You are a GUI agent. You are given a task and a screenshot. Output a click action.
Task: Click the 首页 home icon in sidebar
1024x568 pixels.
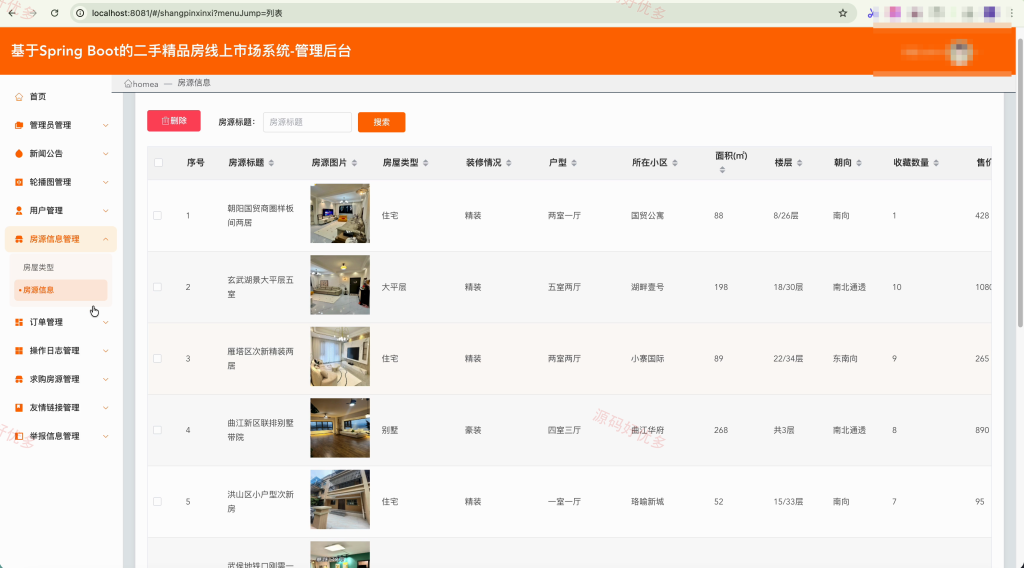(x=19, y=97)
